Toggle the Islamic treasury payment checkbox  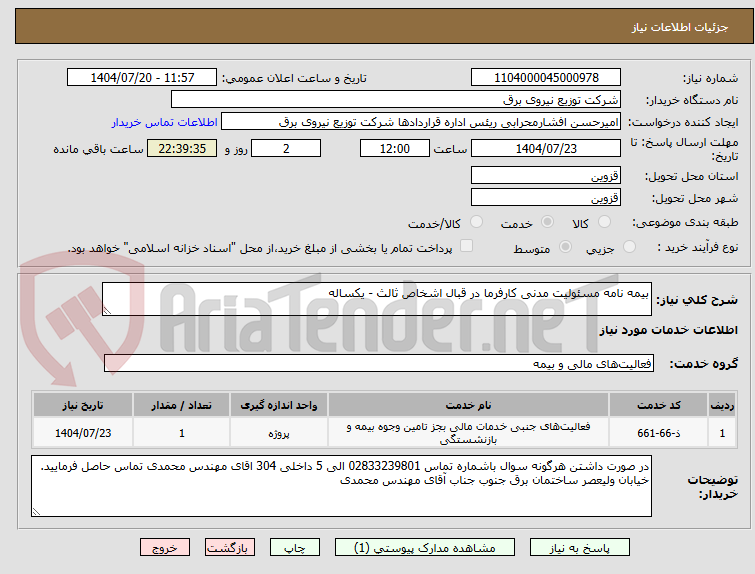[x=466, y=246]
